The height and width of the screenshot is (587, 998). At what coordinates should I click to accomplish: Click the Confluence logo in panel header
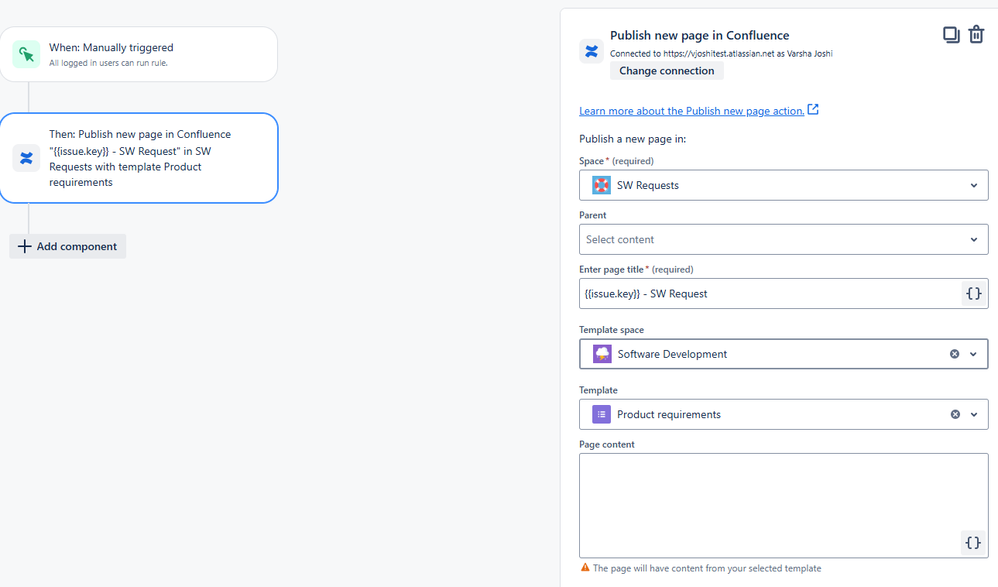point(591,52)
